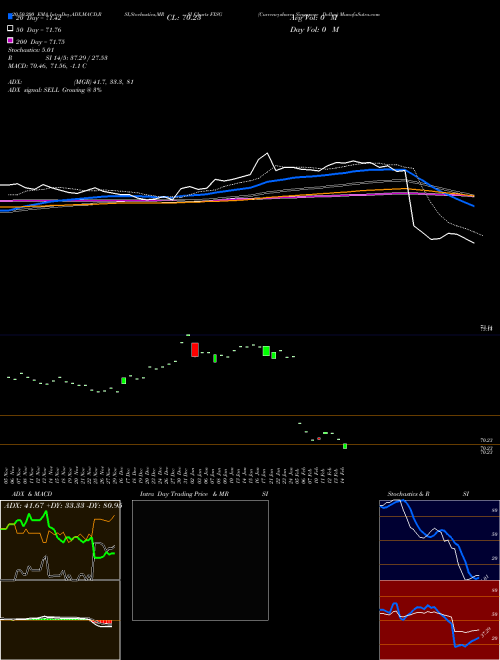
Task: Open the red RSI chart thumbnail
Action: click(x=439, y=620)
